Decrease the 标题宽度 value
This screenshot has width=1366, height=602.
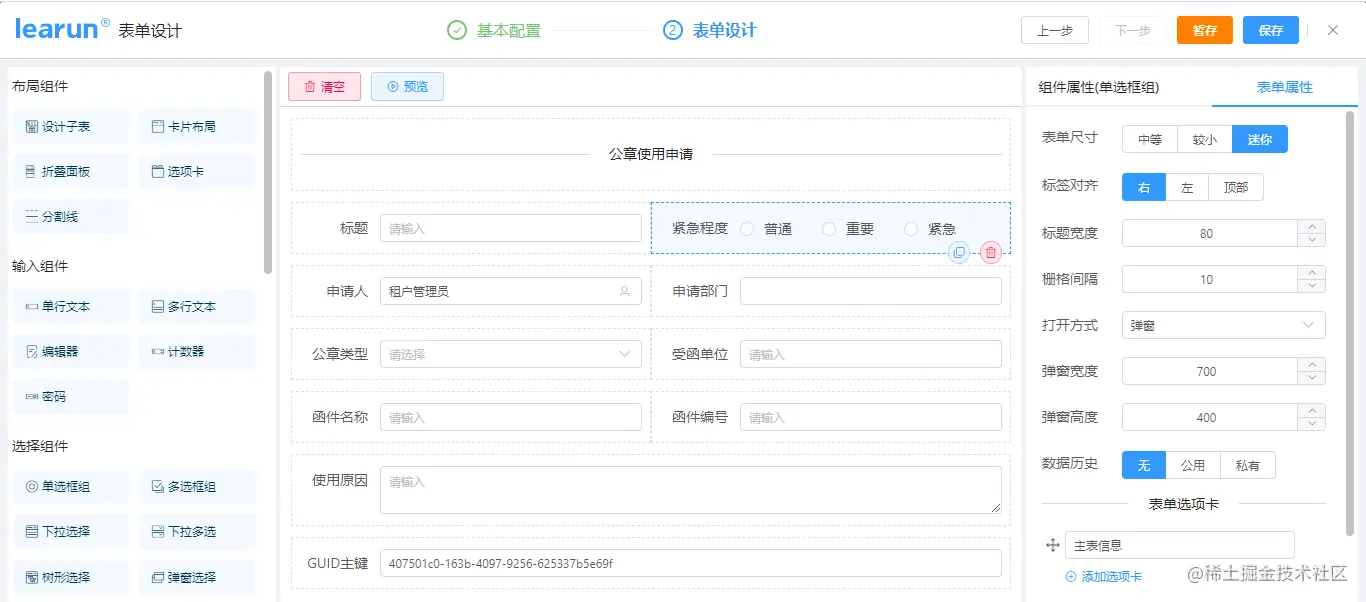(1311, 240)
